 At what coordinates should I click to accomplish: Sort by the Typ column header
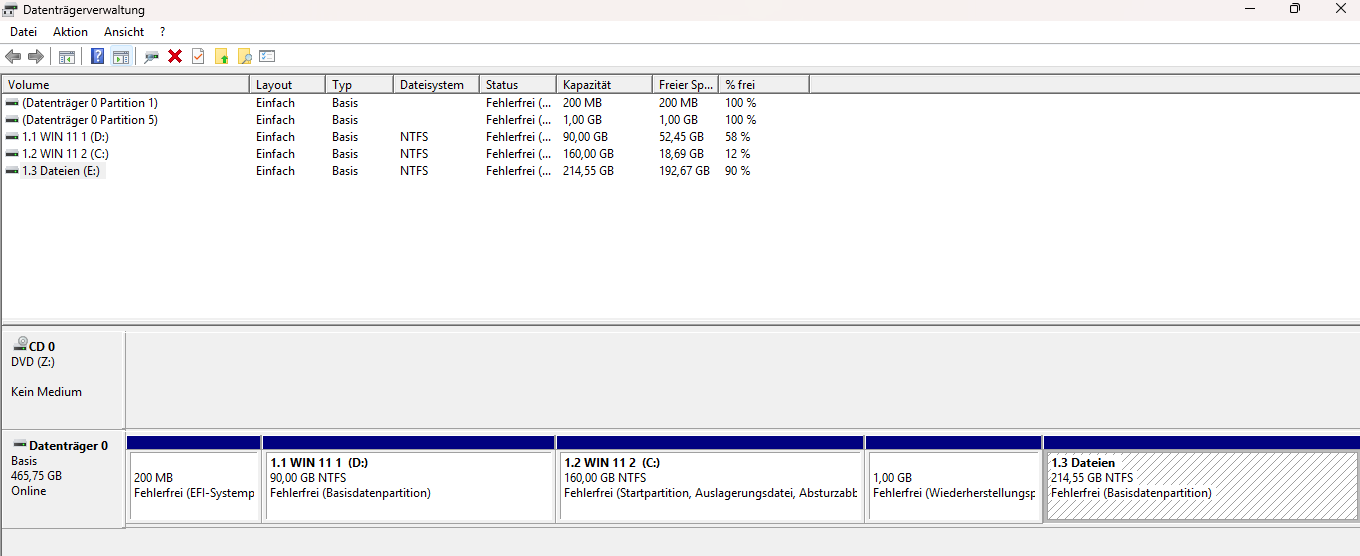pos(359,85)
